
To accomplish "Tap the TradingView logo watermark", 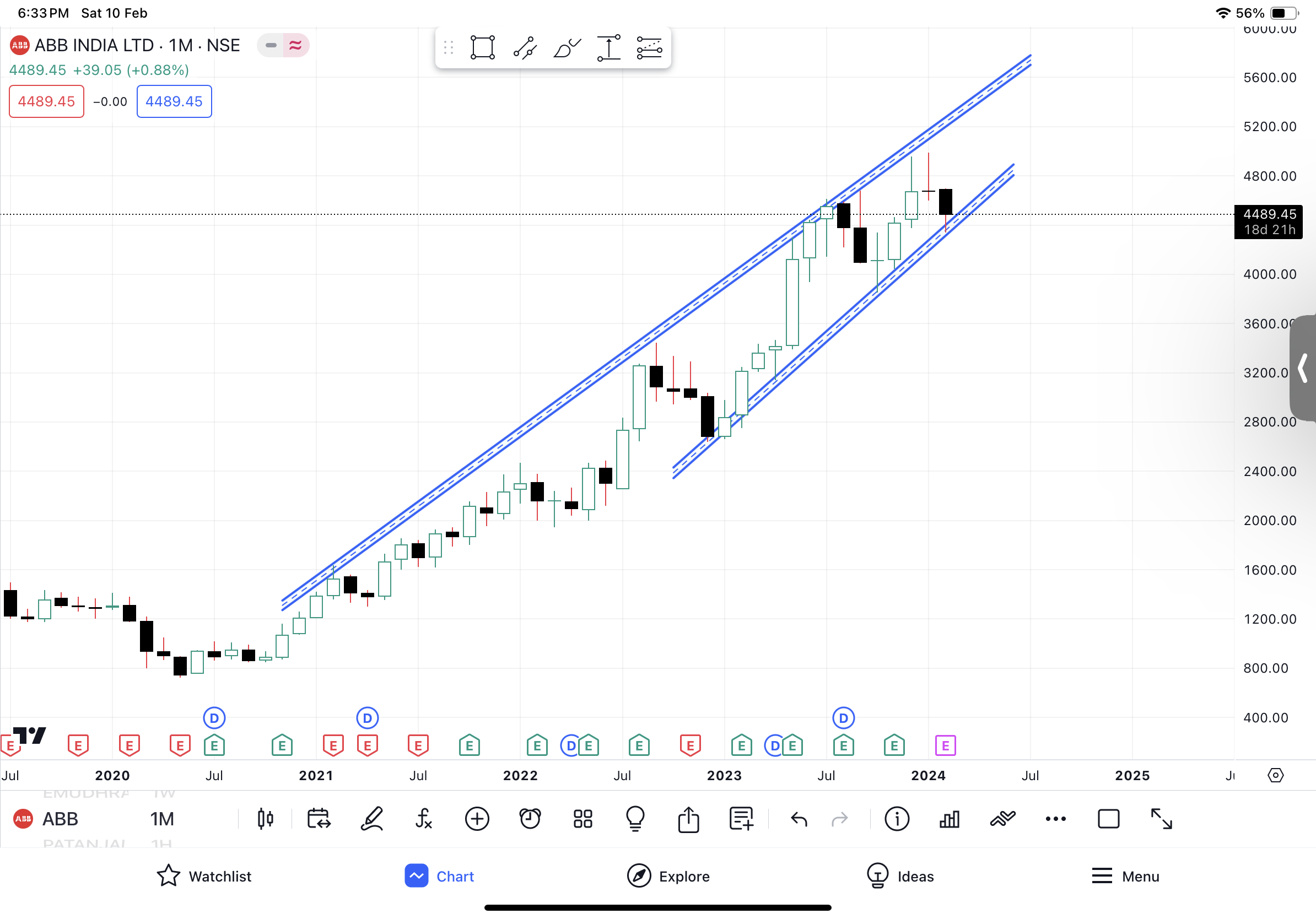I will [x=29, y=735].
